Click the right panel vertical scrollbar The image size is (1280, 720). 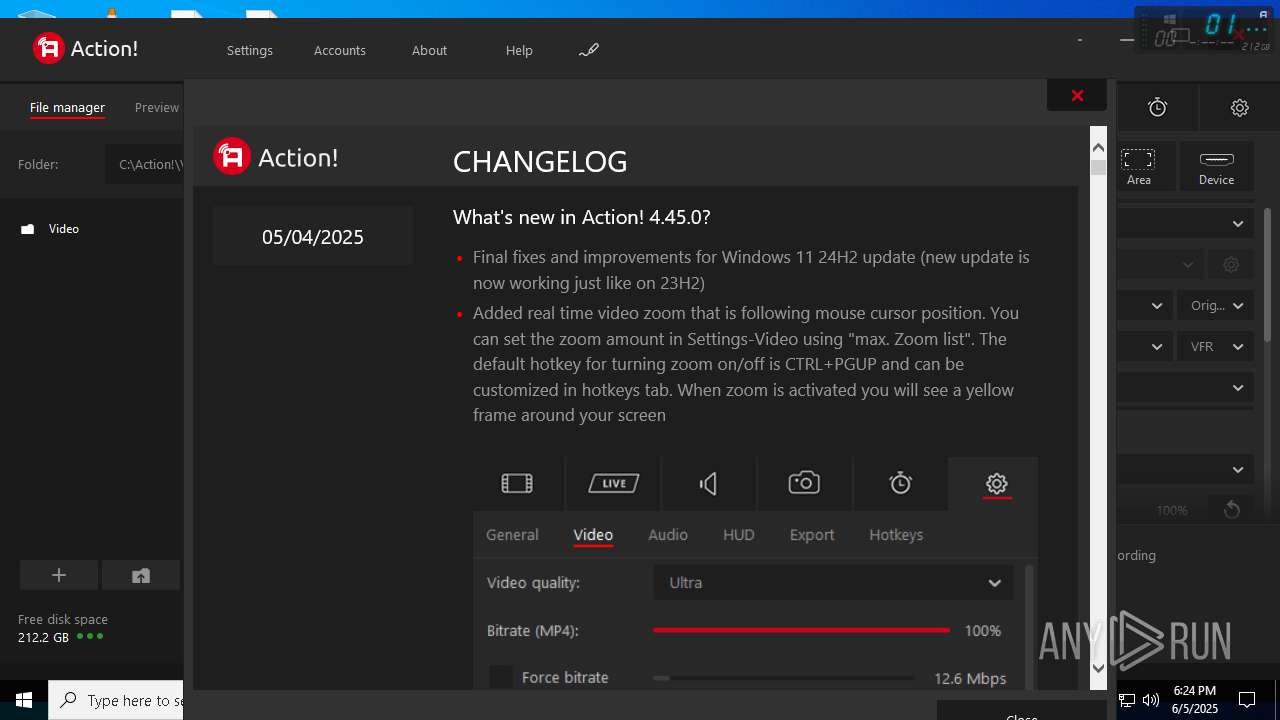[1267, 275]
